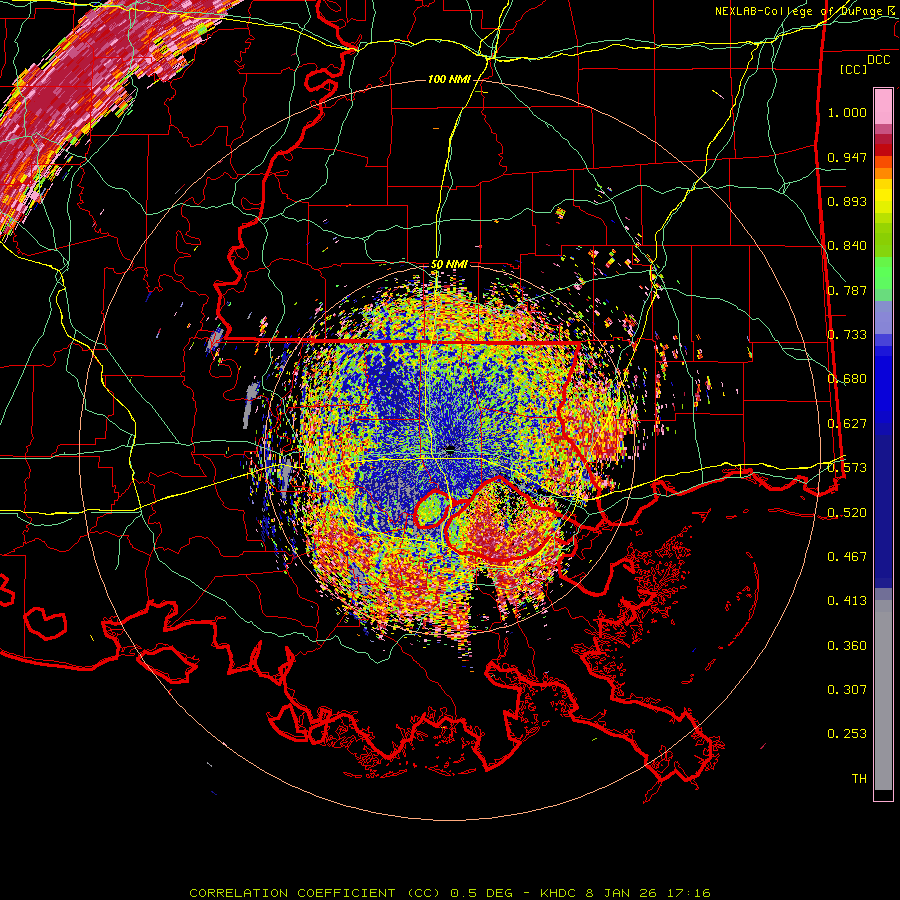This screenshot has width=900, height=900.
Task: Click the 0.680 value on the color scale
Action: (847, 378)
